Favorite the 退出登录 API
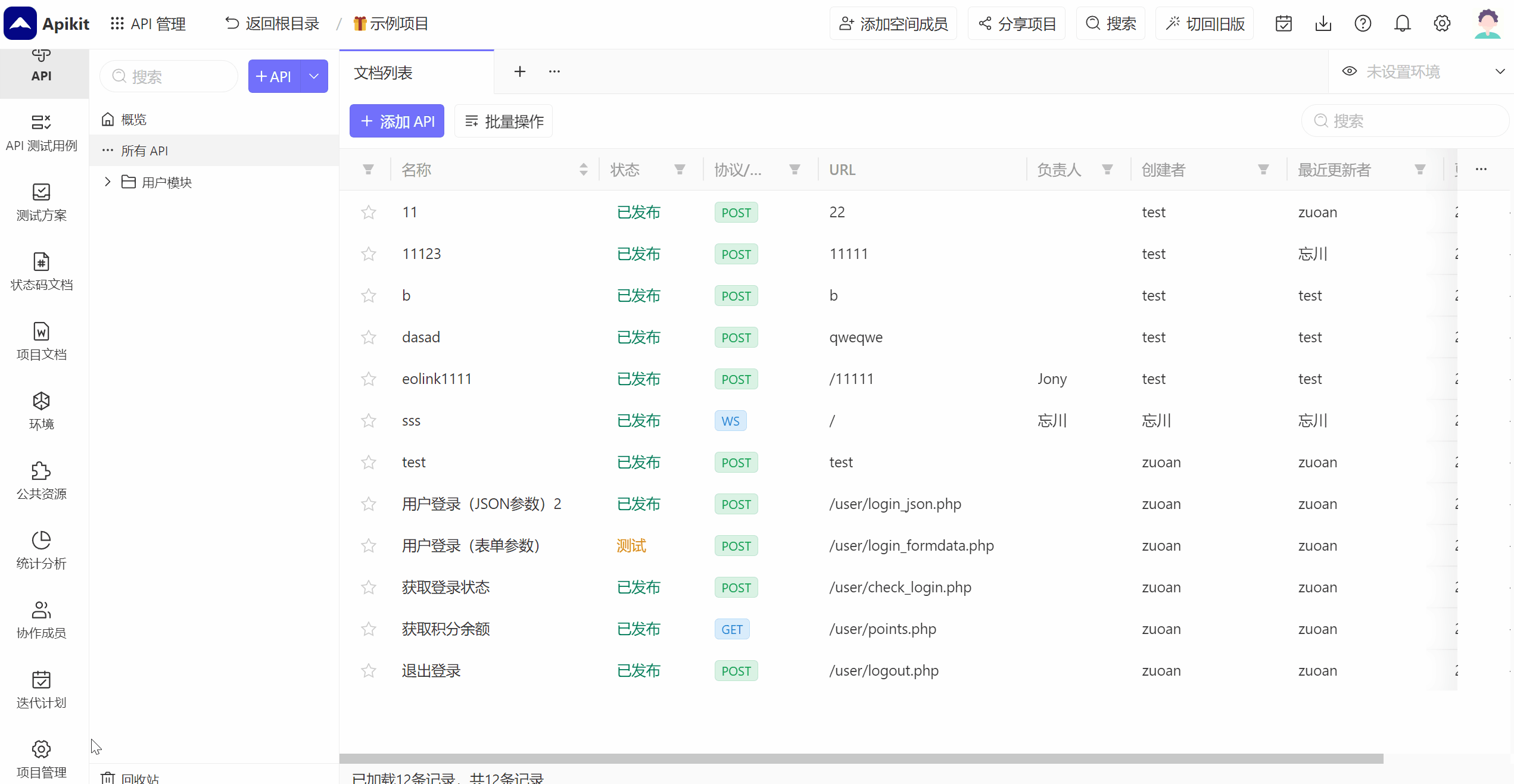This screenshot has width=1514, height=784. (368, 670)
